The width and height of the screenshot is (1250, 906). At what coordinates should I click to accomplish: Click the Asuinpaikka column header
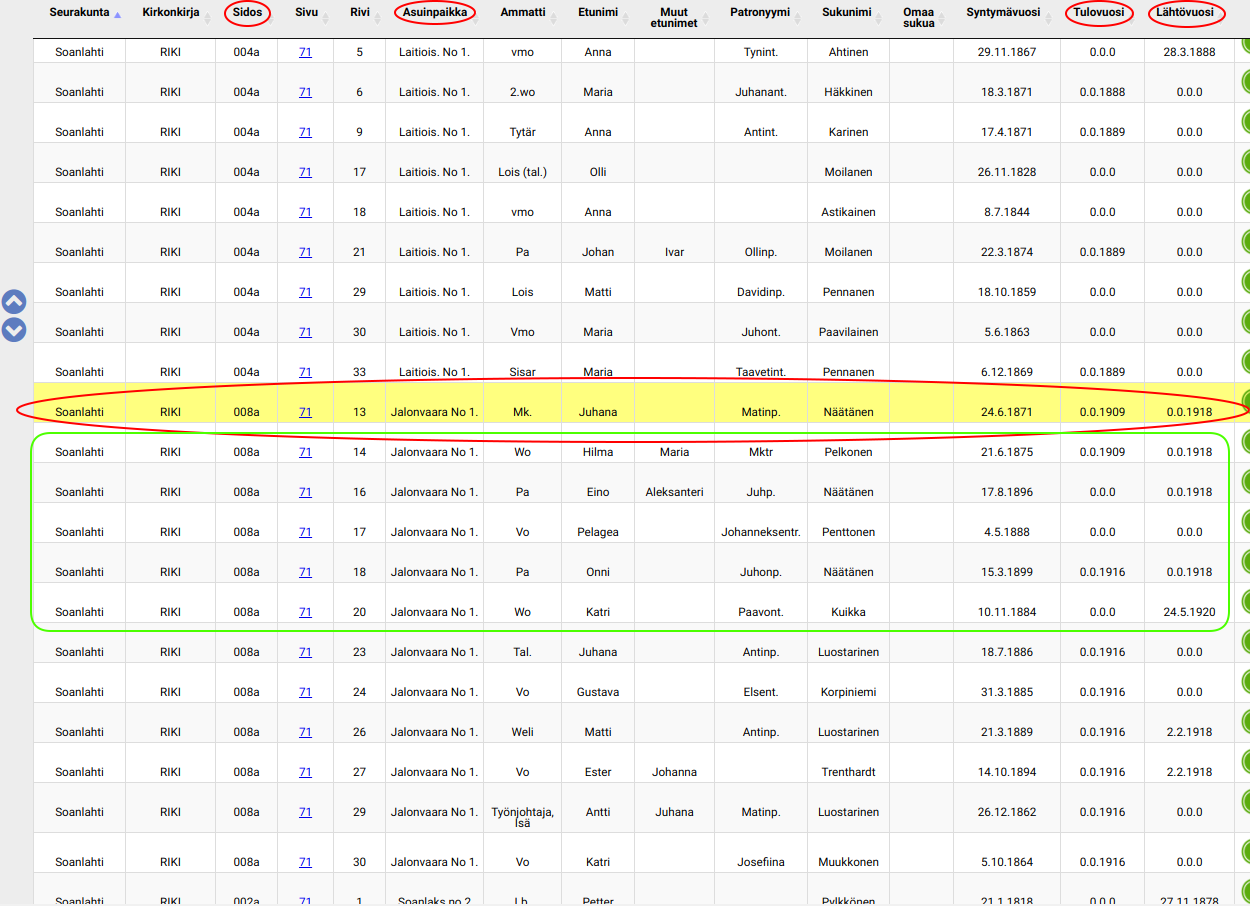(x=434, y=13)
